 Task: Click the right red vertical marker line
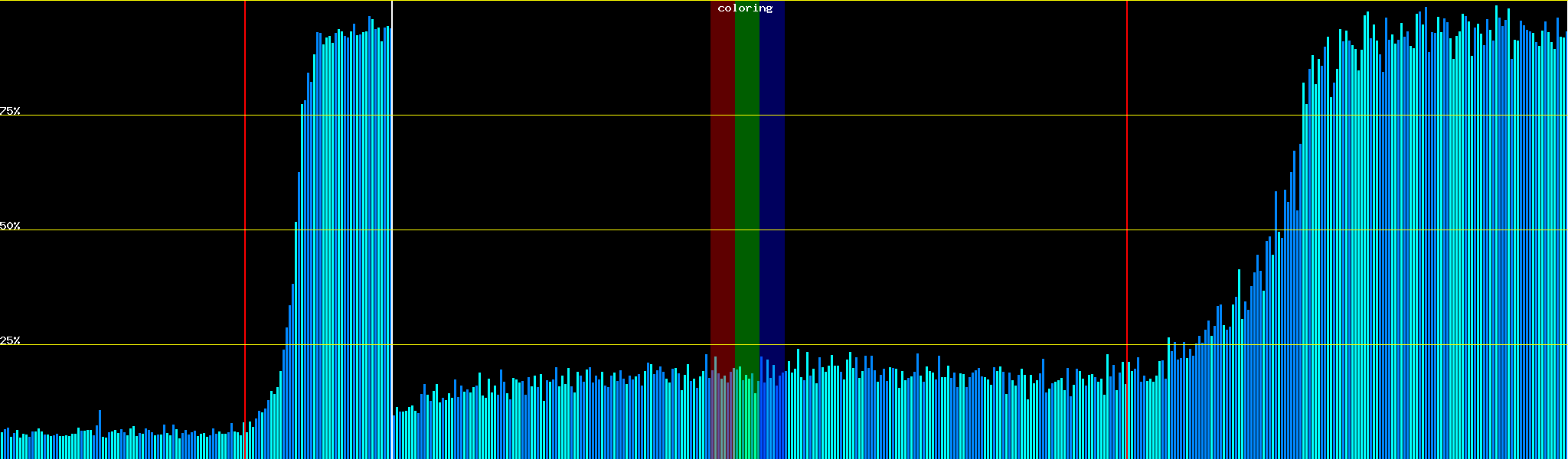[1127, 191]
